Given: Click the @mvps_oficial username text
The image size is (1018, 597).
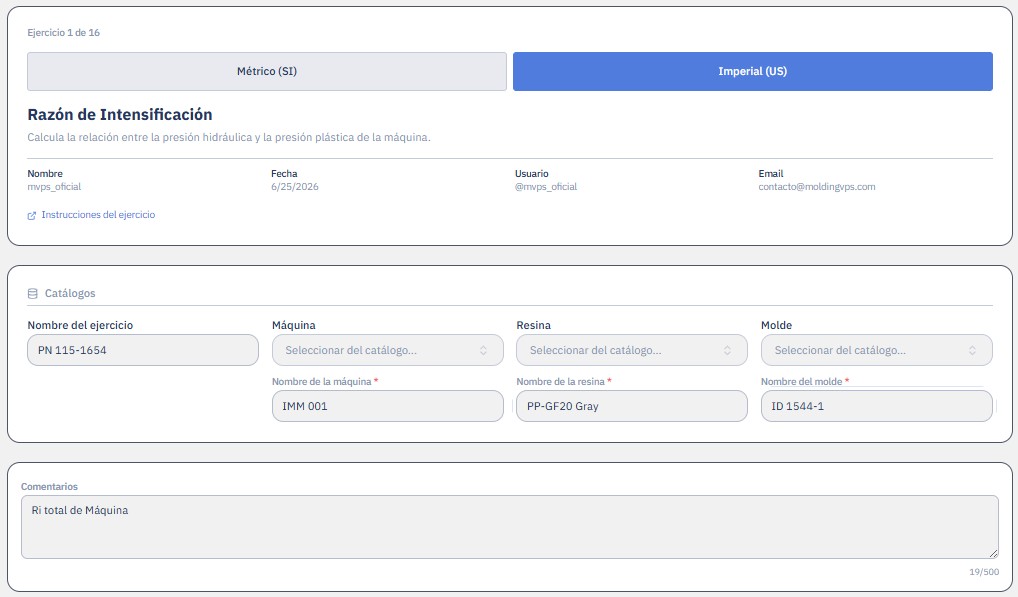Looking at the screenshot, I should click(546, 187).
